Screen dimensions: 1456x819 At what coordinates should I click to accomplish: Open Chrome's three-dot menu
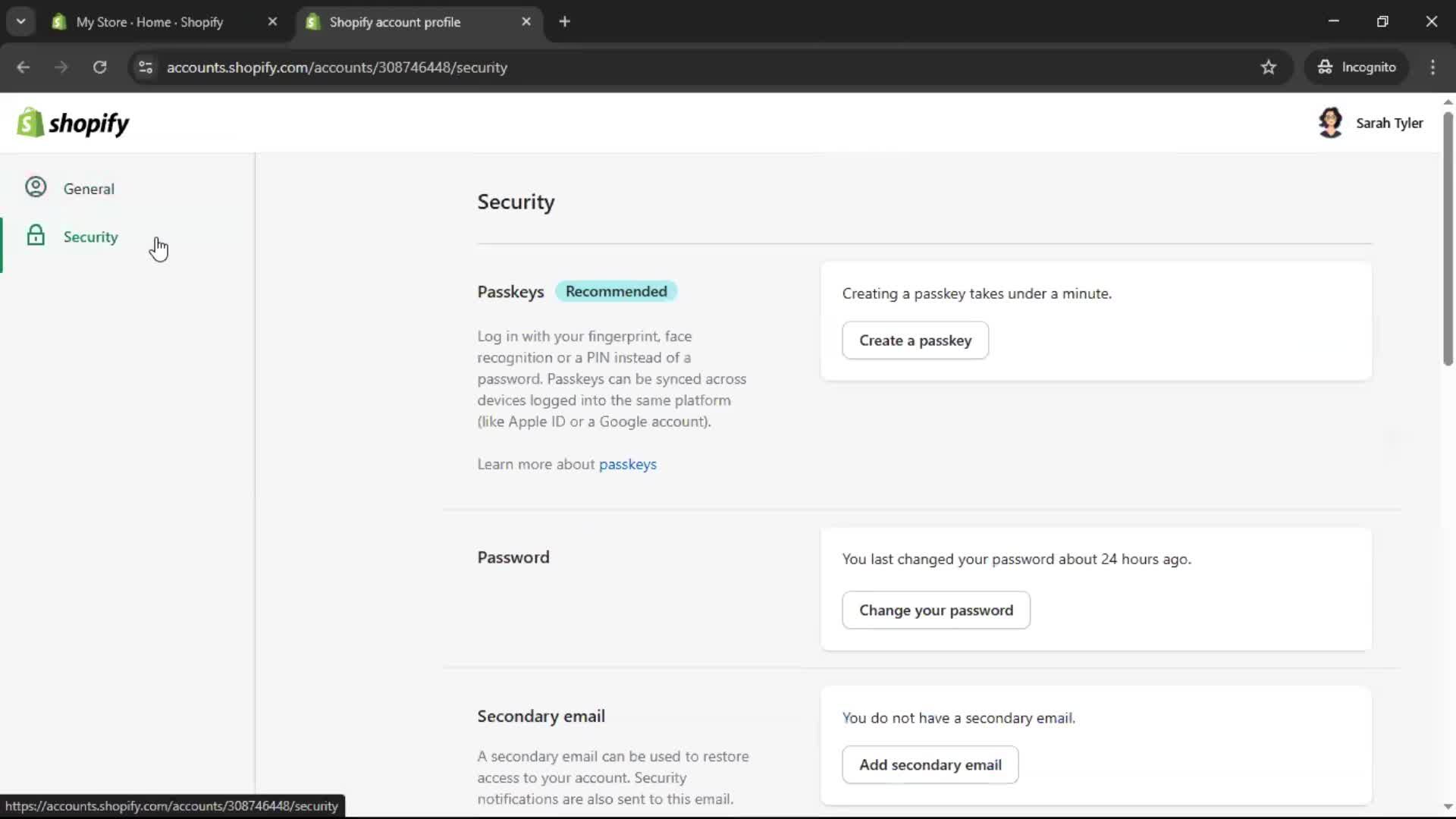[x=1433, y=67]
